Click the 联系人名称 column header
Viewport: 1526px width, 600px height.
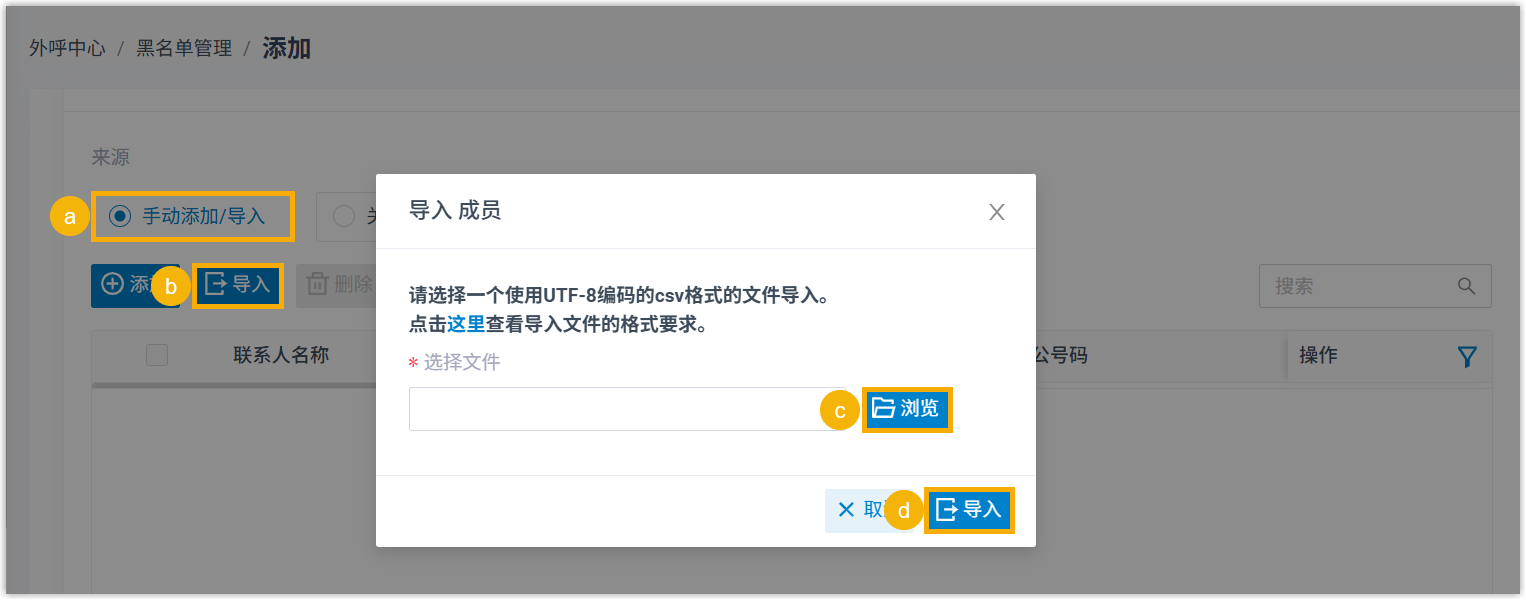[x=281, y=355]
